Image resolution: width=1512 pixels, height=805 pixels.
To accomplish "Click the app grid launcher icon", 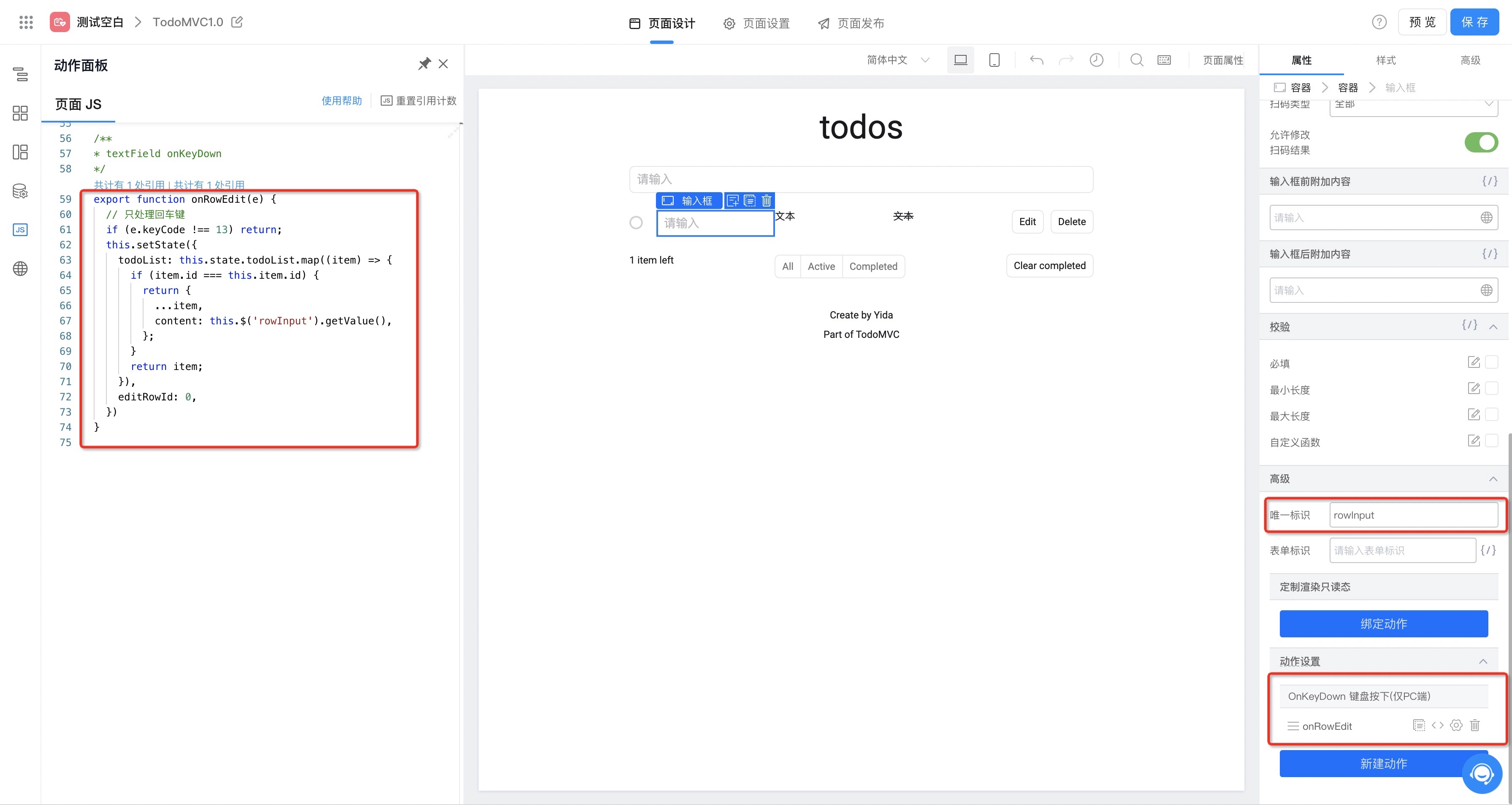I will pos(26,22).
